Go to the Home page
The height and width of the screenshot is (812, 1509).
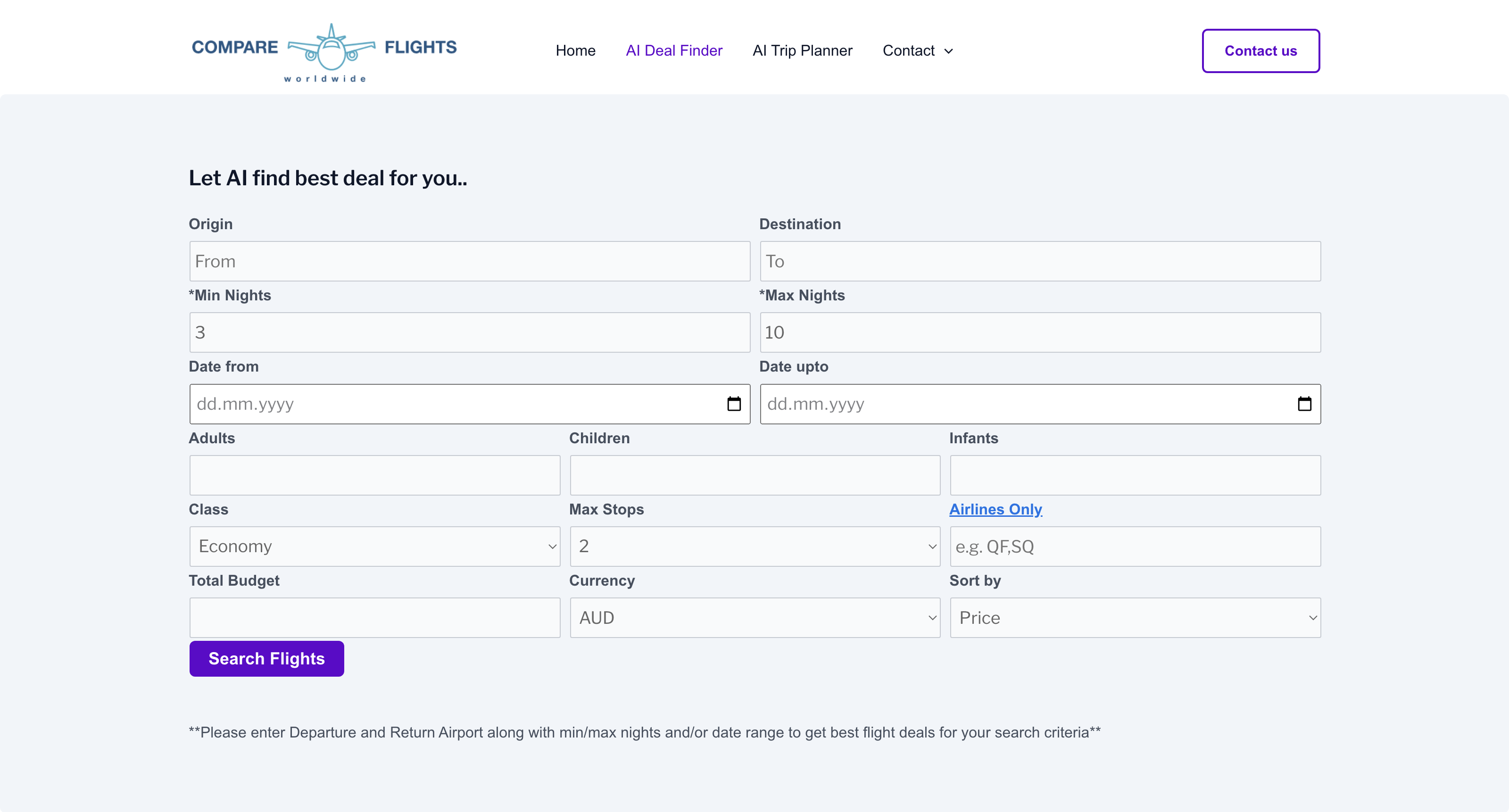click(x=575, y=51)
